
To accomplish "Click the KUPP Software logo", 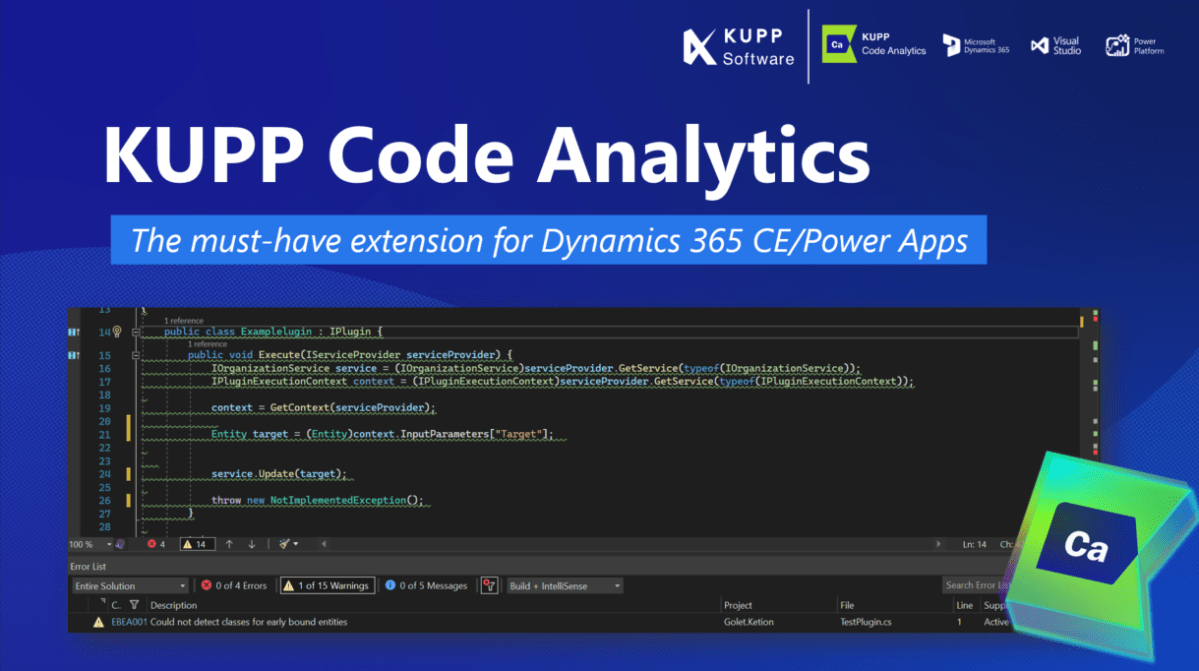I will 738,47.
